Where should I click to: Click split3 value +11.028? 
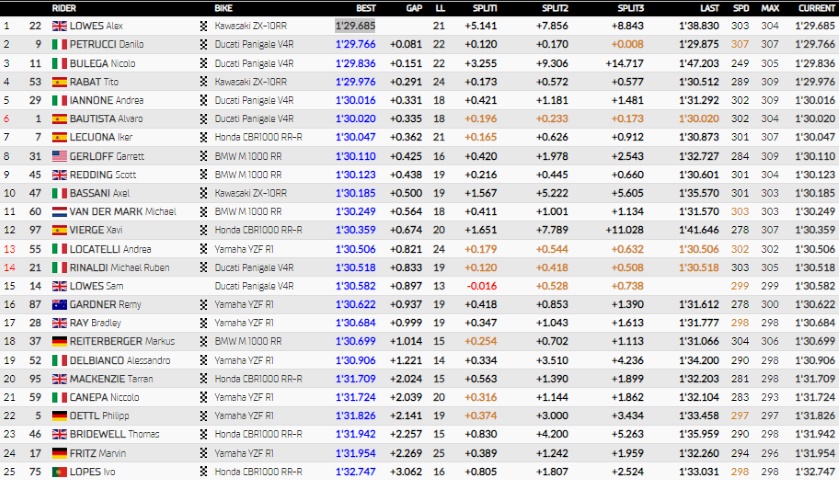(625, 230)
